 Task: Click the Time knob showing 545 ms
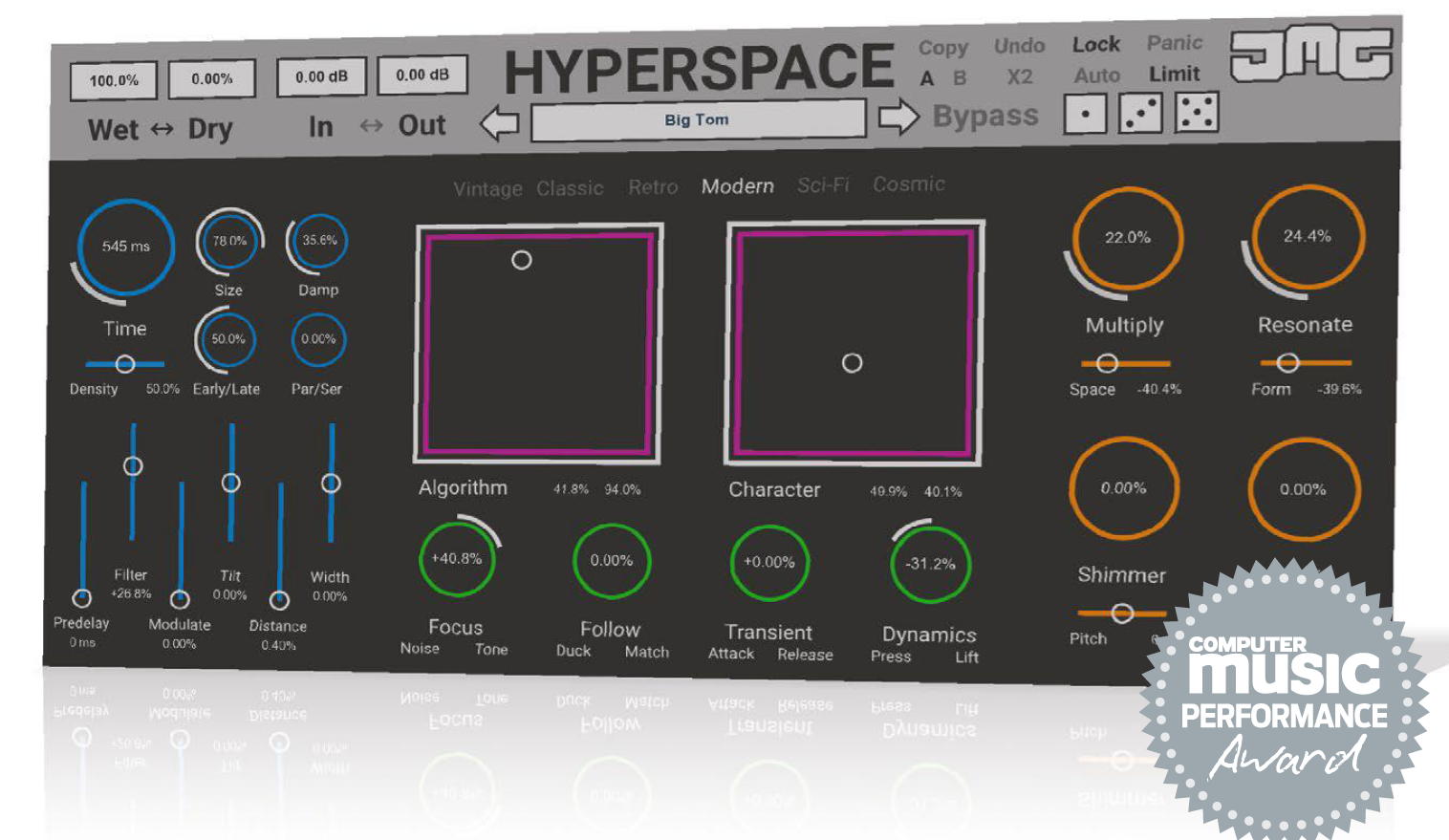tap(126, 247)
